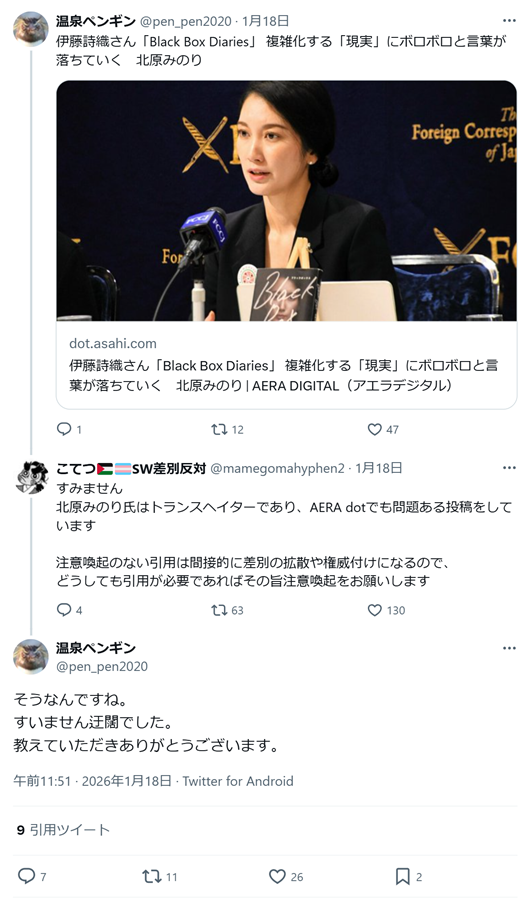530x902 pixels.
Task: Click the Twitter for Android source label
Action: [238, 781]
